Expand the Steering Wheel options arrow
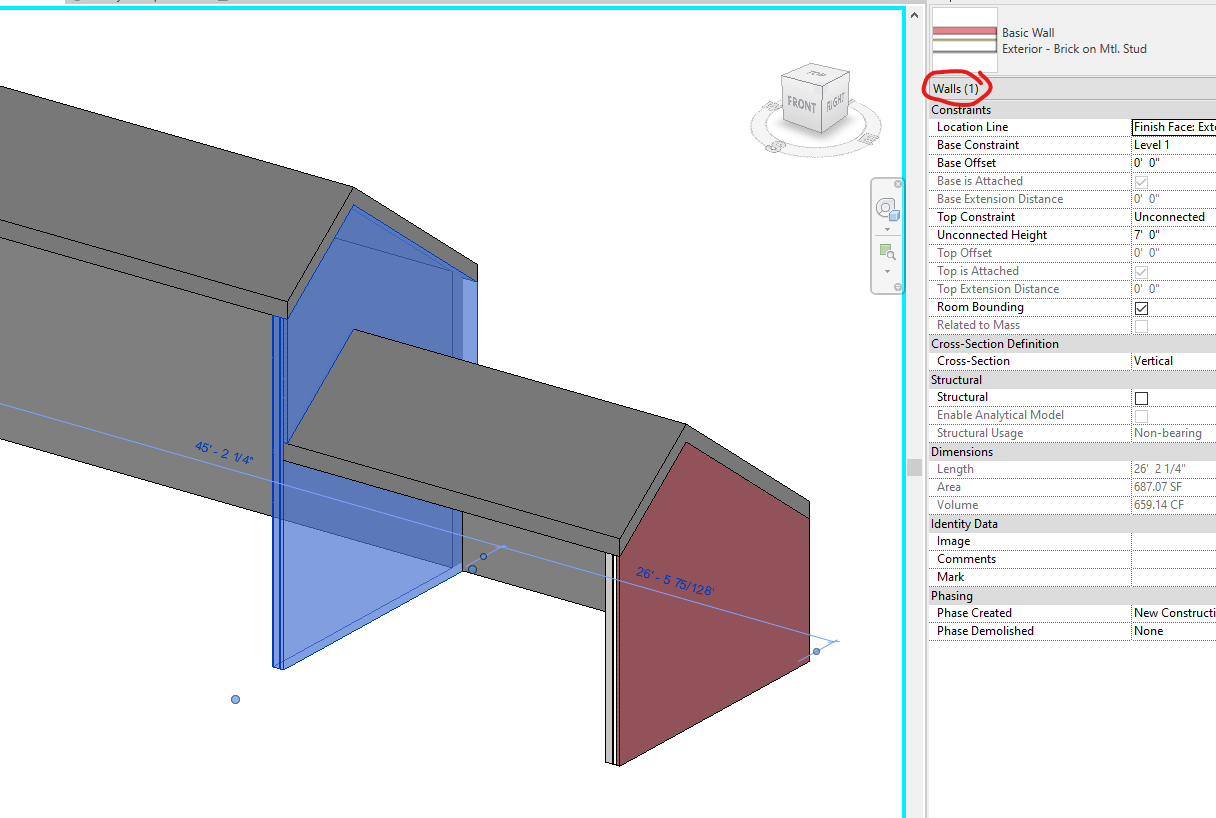 pos(887,229)
